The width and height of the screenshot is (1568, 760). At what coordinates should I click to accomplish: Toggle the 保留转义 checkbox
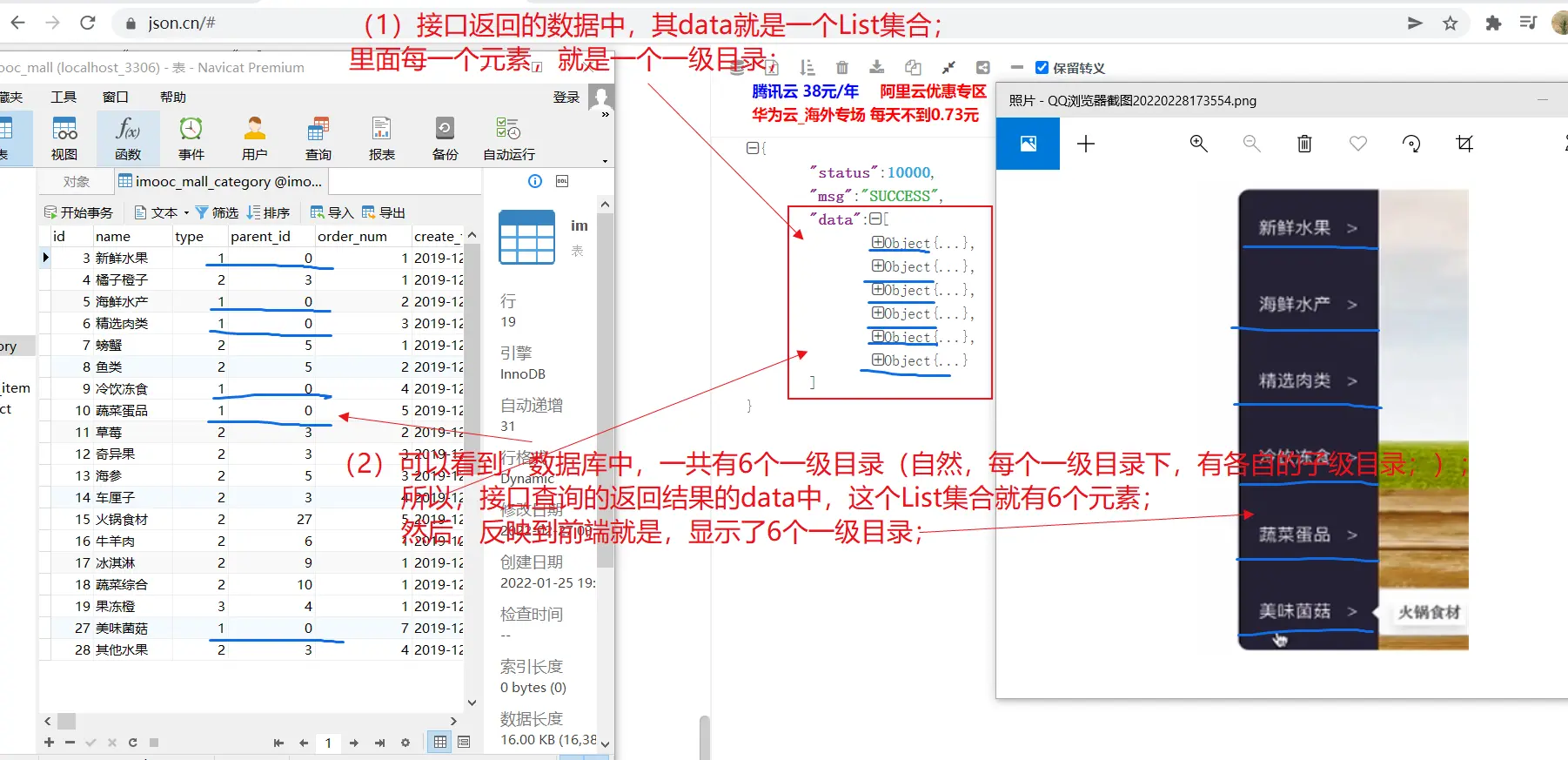[1042, 68]
